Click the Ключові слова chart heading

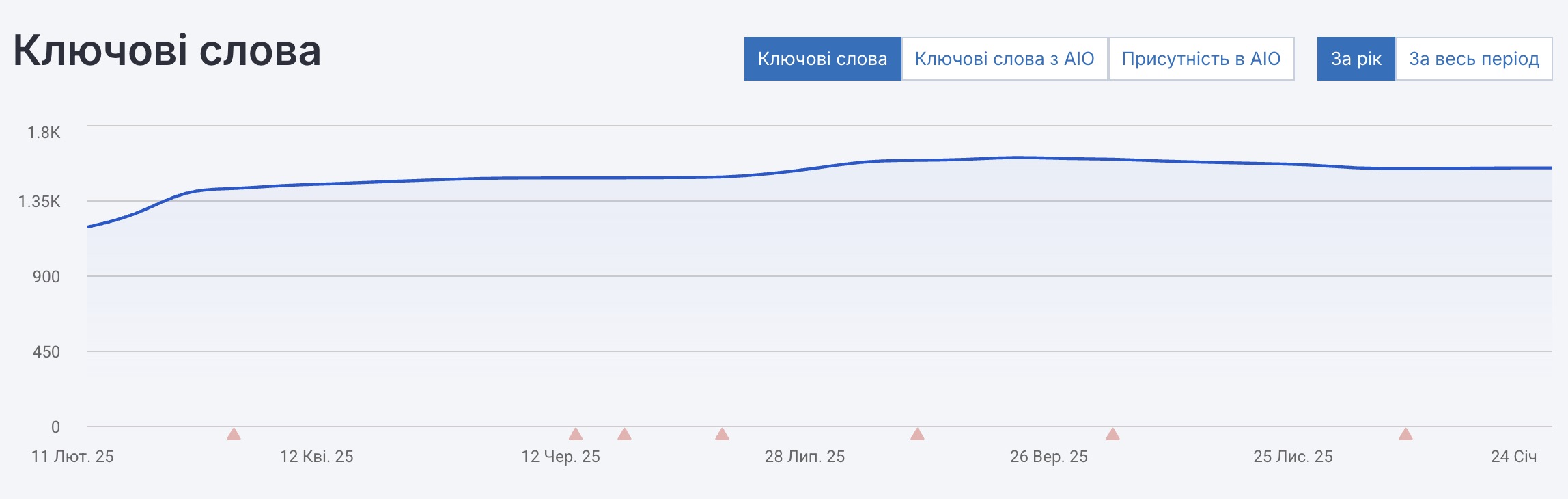pyautogui.click(x=167, y=51)
